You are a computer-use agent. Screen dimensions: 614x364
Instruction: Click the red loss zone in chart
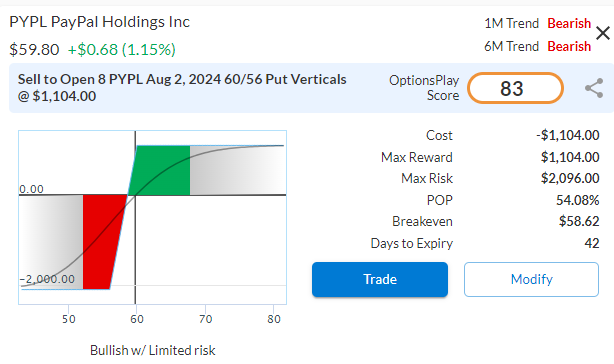click(x=103, y=242)
